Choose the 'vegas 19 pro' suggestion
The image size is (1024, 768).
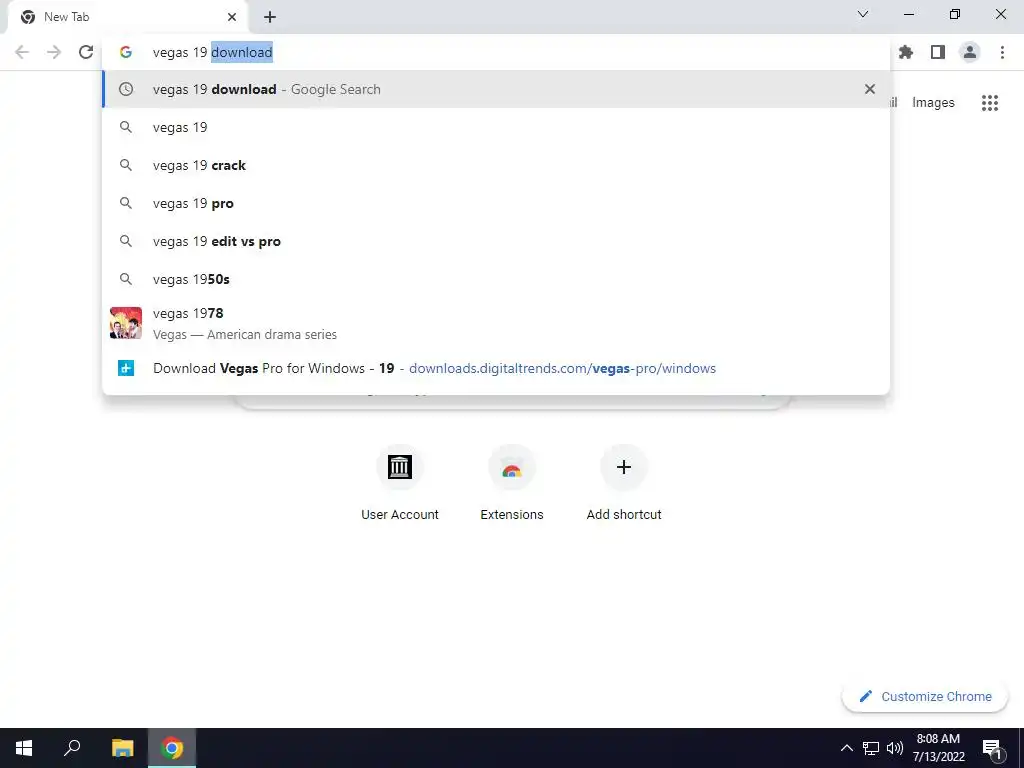[x=496, y=203]
